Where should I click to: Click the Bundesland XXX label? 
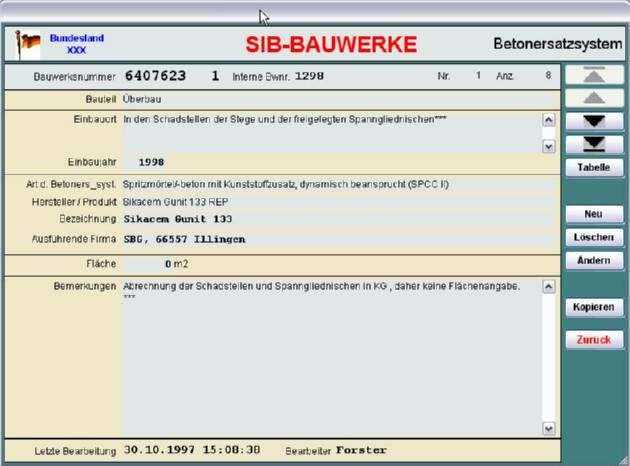77,44
